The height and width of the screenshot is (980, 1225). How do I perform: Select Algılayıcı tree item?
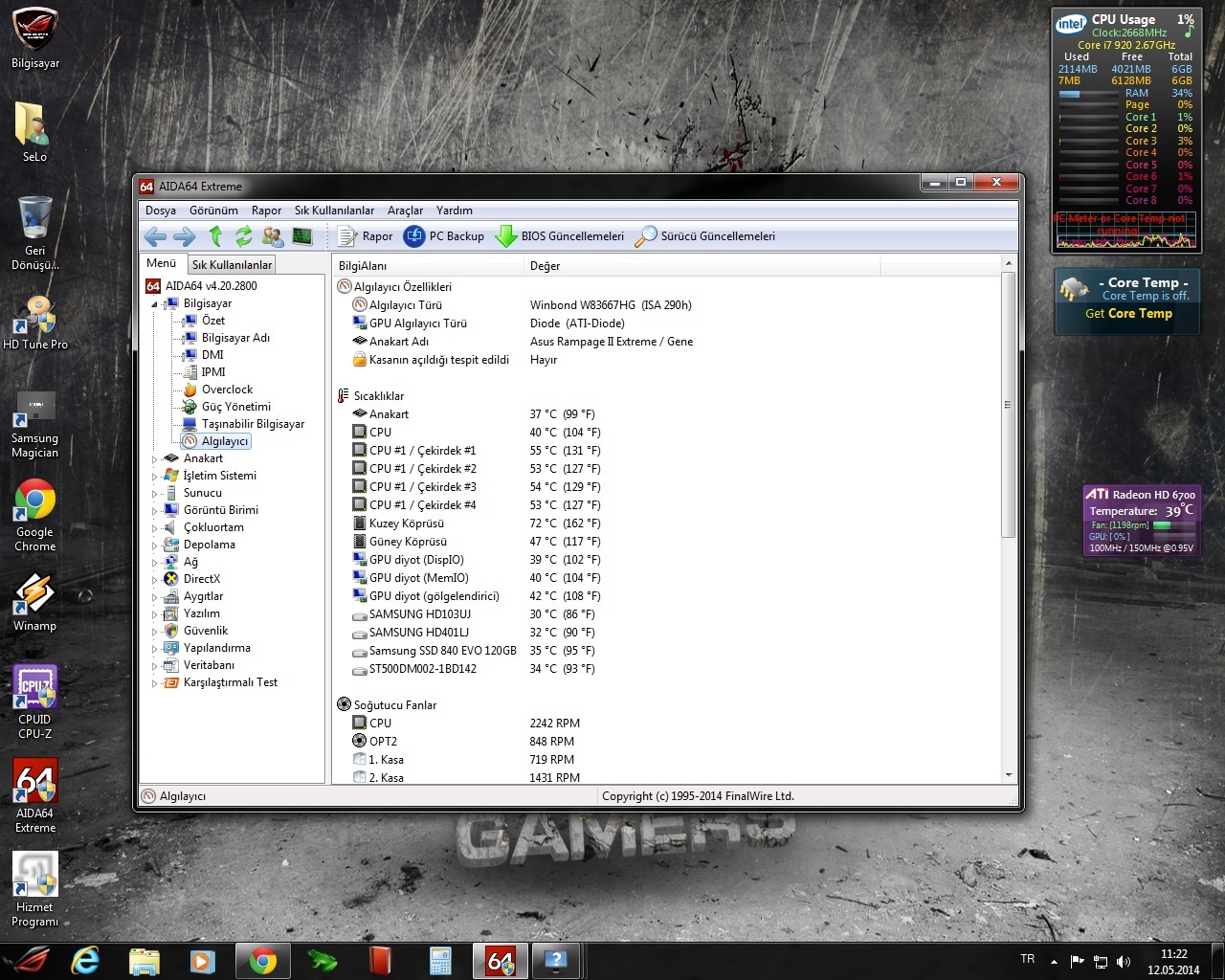(x=225, y=441)
